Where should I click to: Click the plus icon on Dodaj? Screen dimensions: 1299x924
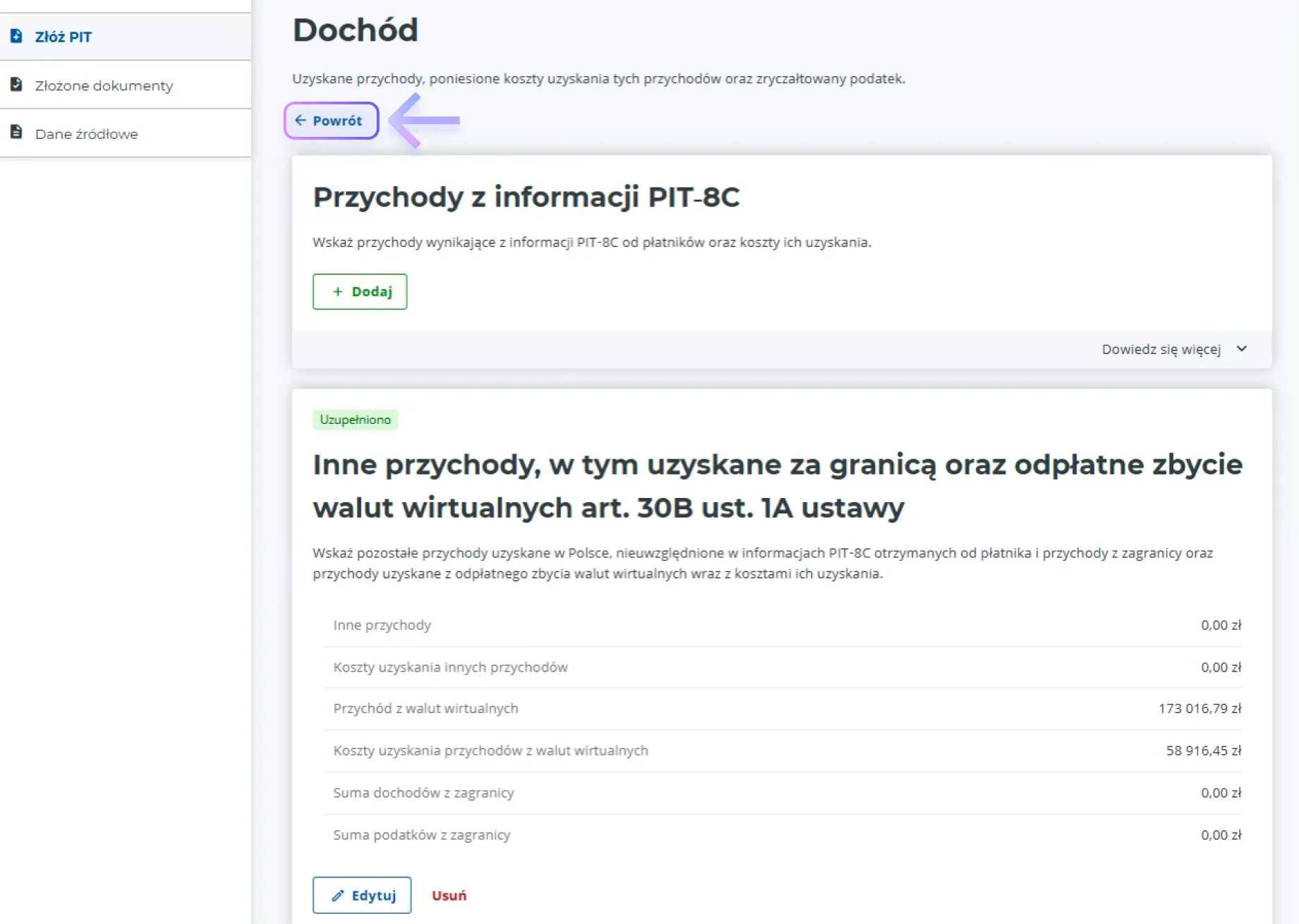pyautogui.click(x=337, y=291)
